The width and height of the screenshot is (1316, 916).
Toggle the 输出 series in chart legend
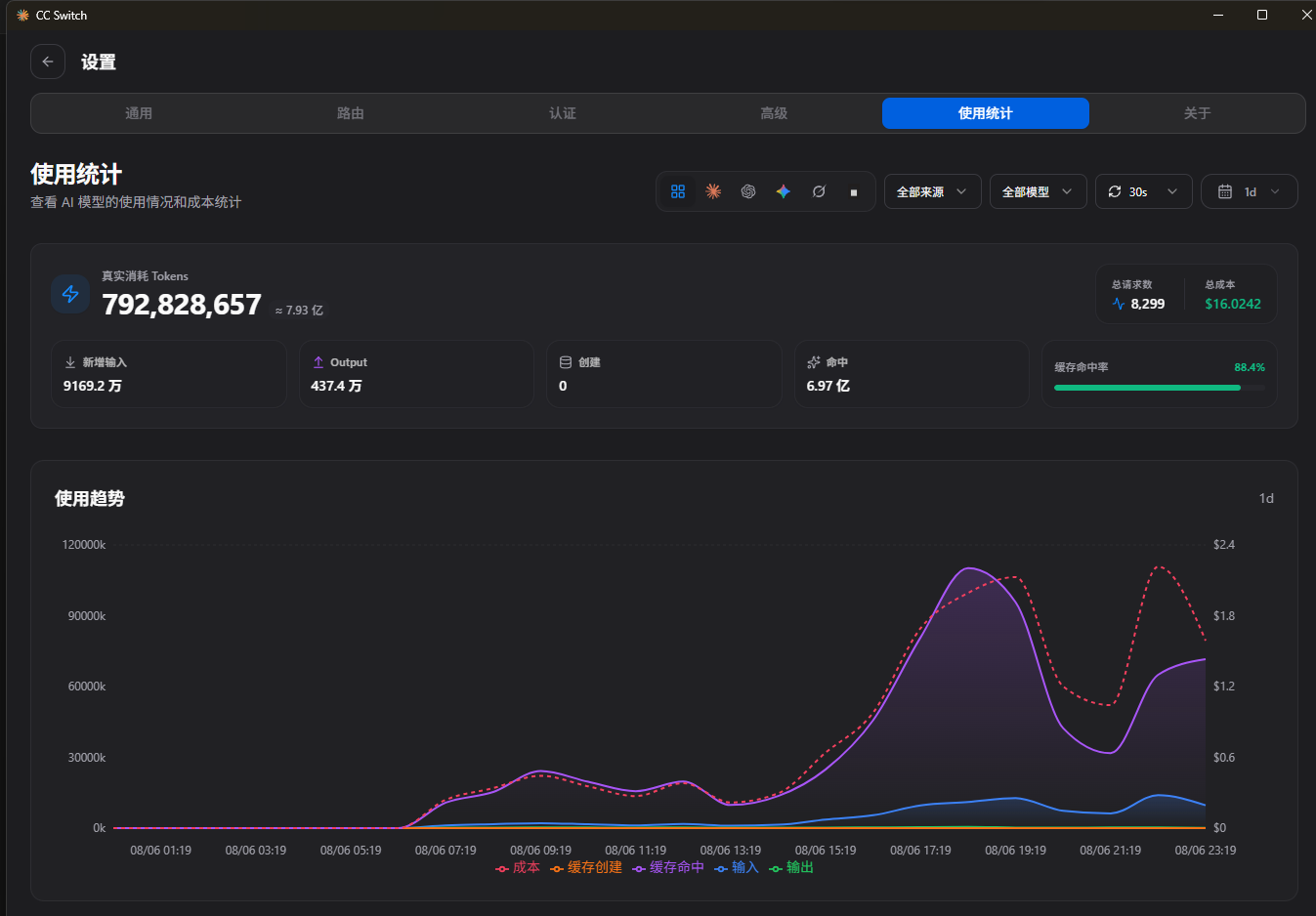(x=791, y=867)
